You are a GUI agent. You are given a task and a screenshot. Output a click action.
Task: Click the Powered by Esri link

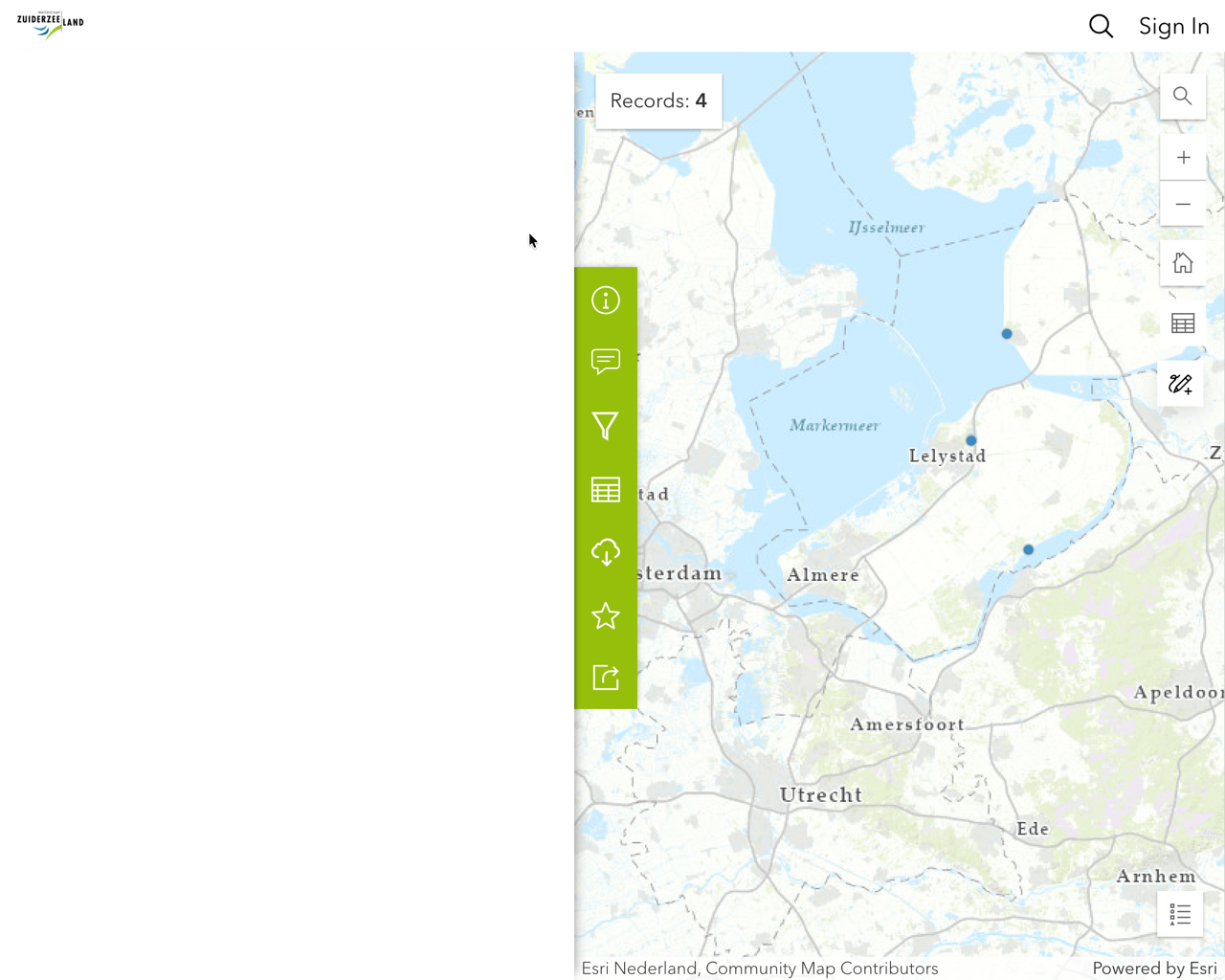click(x=1154, y=969)
